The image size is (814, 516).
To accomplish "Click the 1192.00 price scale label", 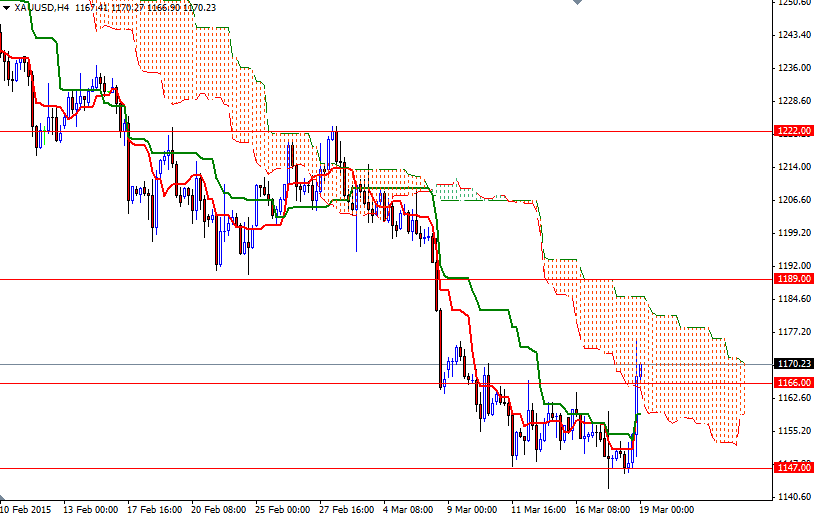I will coord(794,266).
